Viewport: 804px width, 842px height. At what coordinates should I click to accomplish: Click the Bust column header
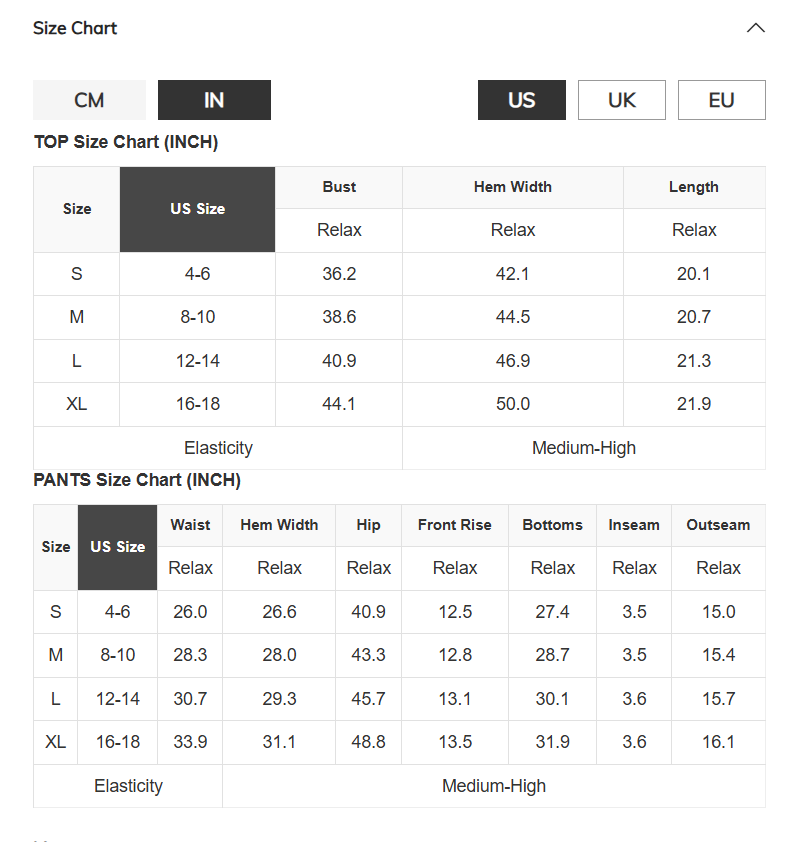pyautogui.click(x=339, y=187)
